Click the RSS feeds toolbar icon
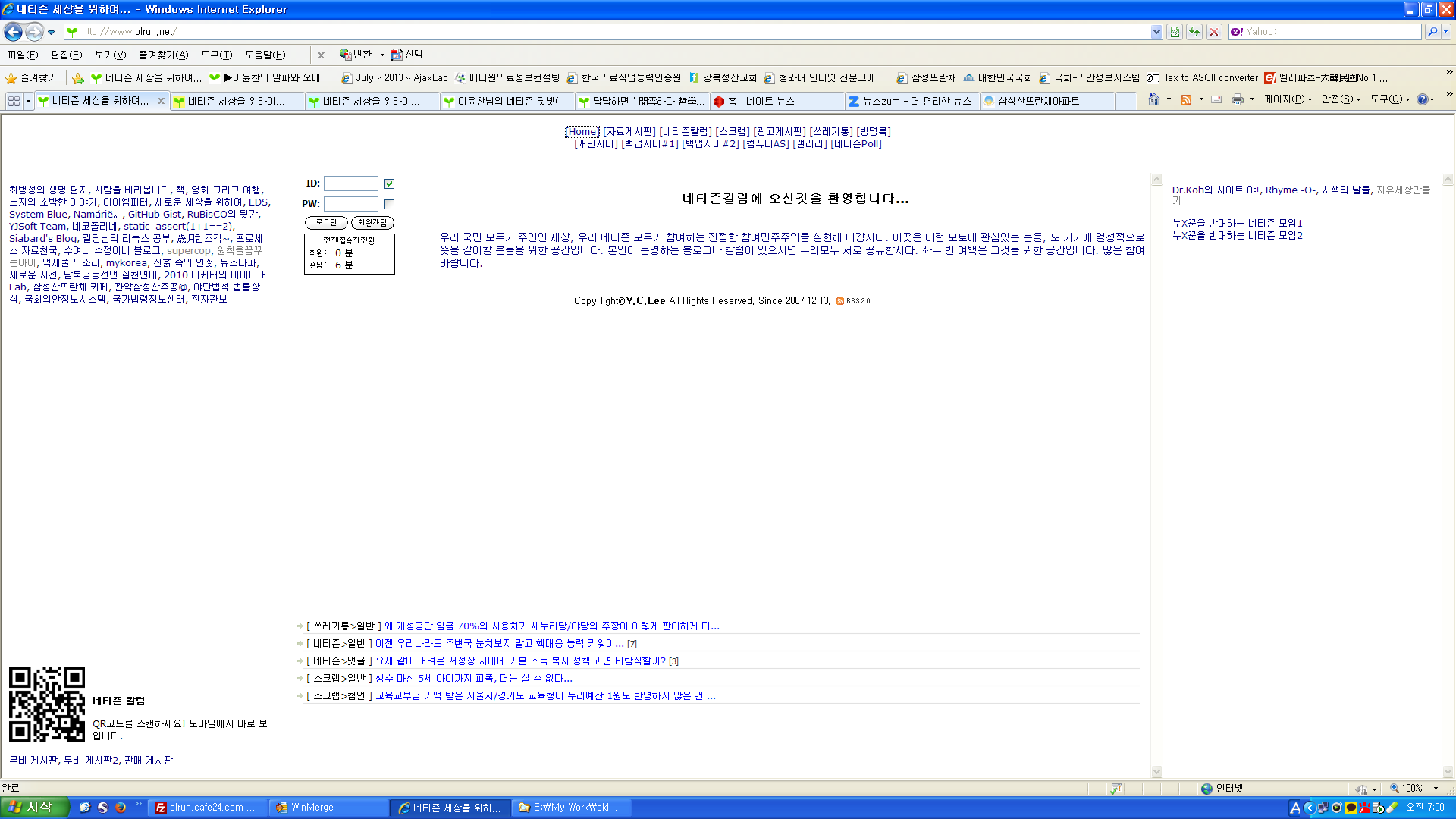This screenshot has width=1456, height=819. click(1186, 99)
